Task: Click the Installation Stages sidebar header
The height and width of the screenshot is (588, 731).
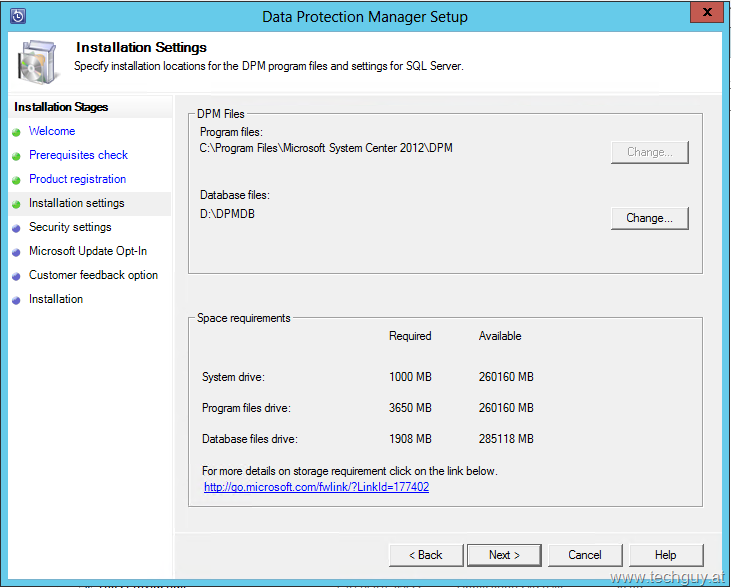Action: point(61,107)
